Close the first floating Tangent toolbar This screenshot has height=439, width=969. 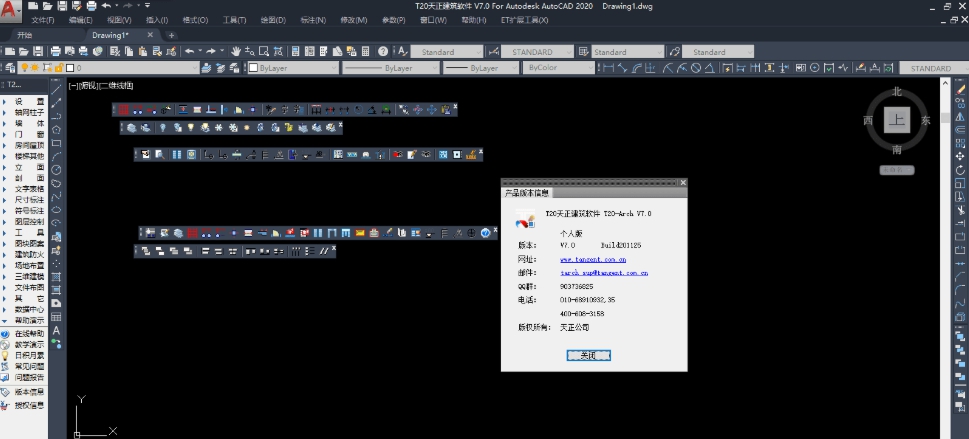click(455, 106)
